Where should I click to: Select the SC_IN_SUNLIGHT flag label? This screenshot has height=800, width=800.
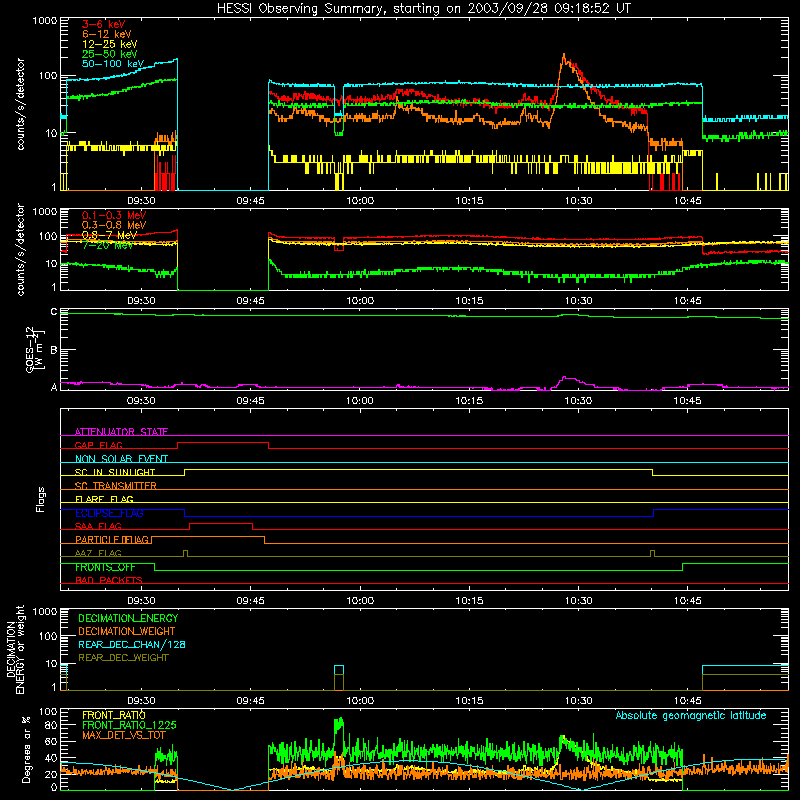(x=115, y=472)
